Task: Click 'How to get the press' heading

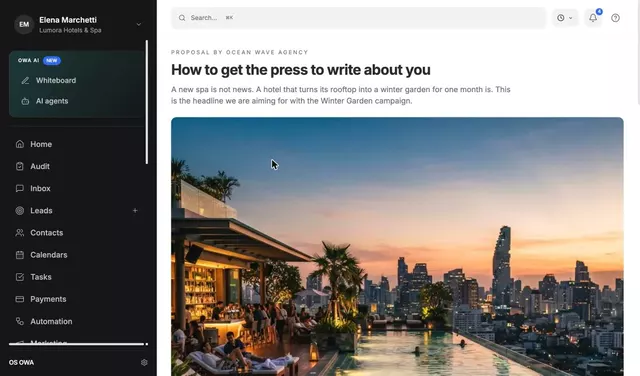Action: click(300, 70)
